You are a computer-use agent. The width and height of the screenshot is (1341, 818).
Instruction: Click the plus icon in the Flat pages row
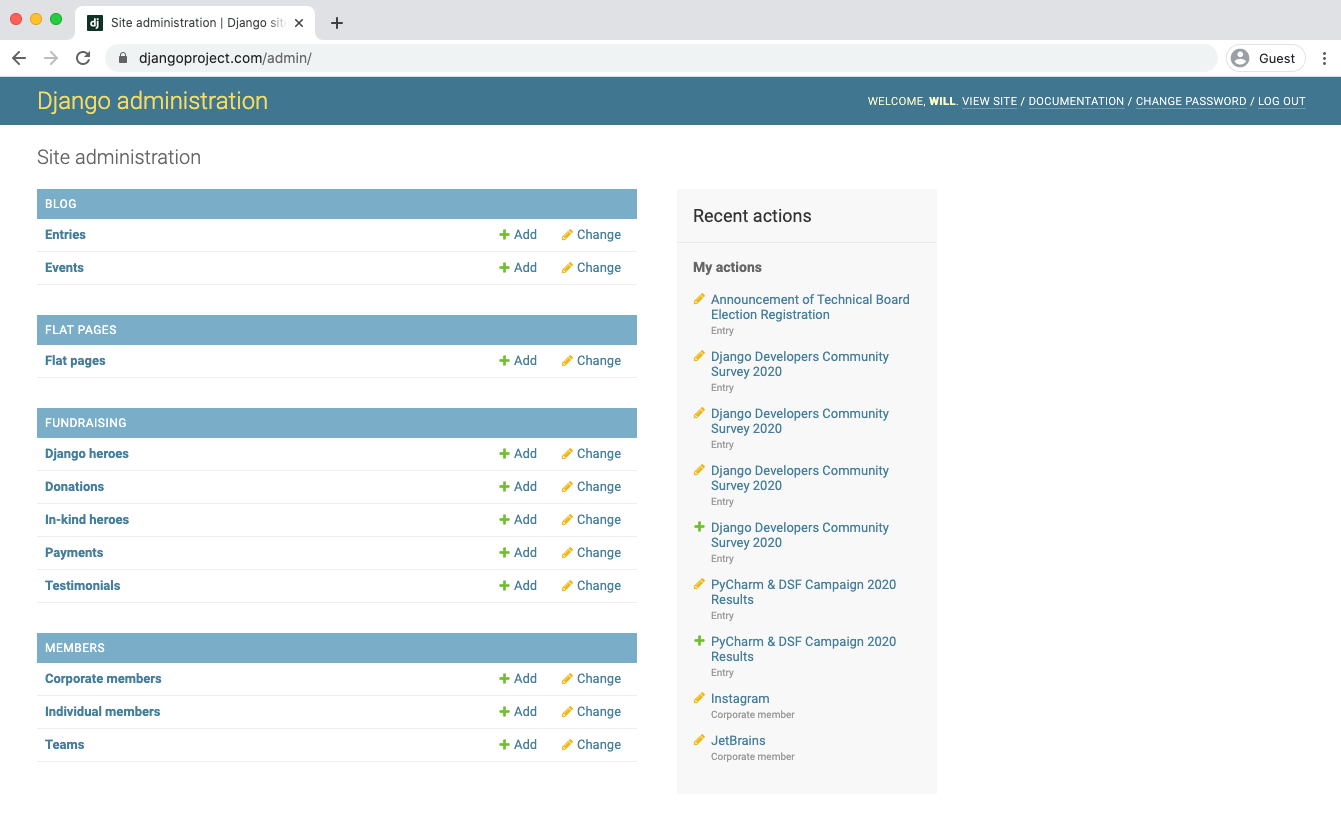tap(505, 361)
